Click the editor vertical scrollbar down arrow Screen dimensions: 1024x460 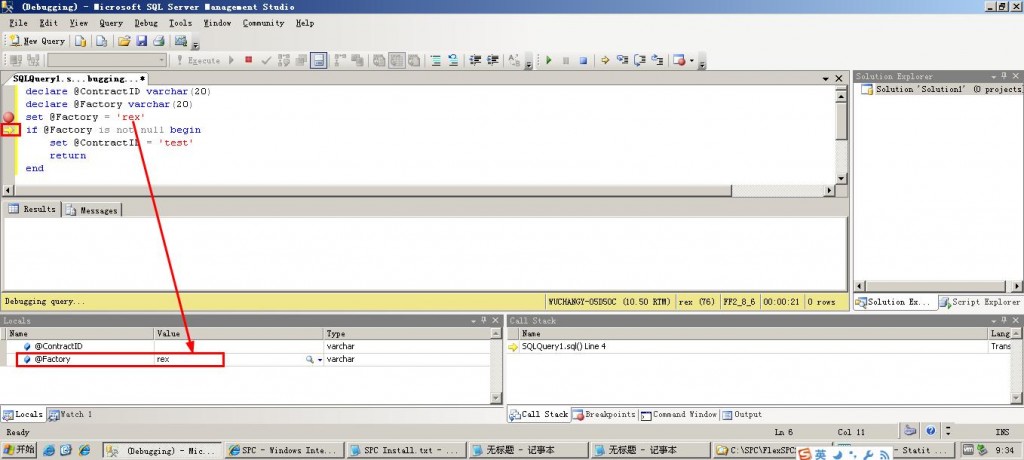pos(841,178)
